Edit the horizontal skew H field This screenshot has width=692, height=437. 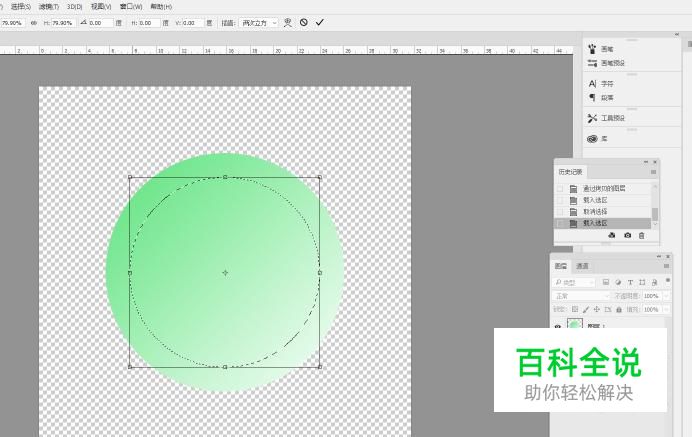click(149, 23)
